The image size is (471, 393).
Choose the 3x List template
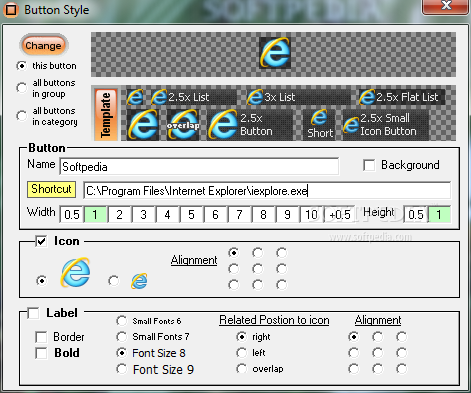pyautogui.click(x=298, y=97)
